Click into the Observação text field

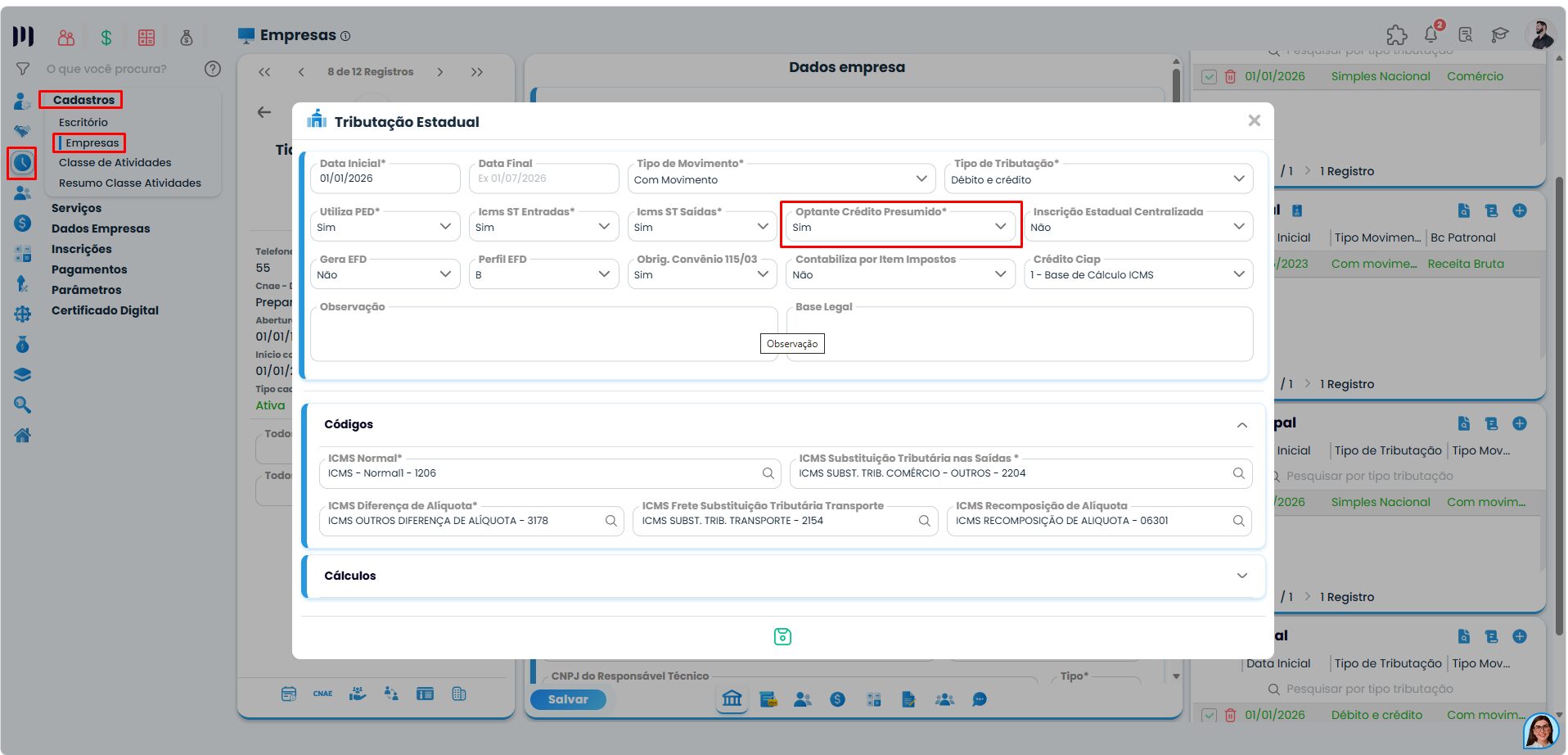[x=543, y=334]
